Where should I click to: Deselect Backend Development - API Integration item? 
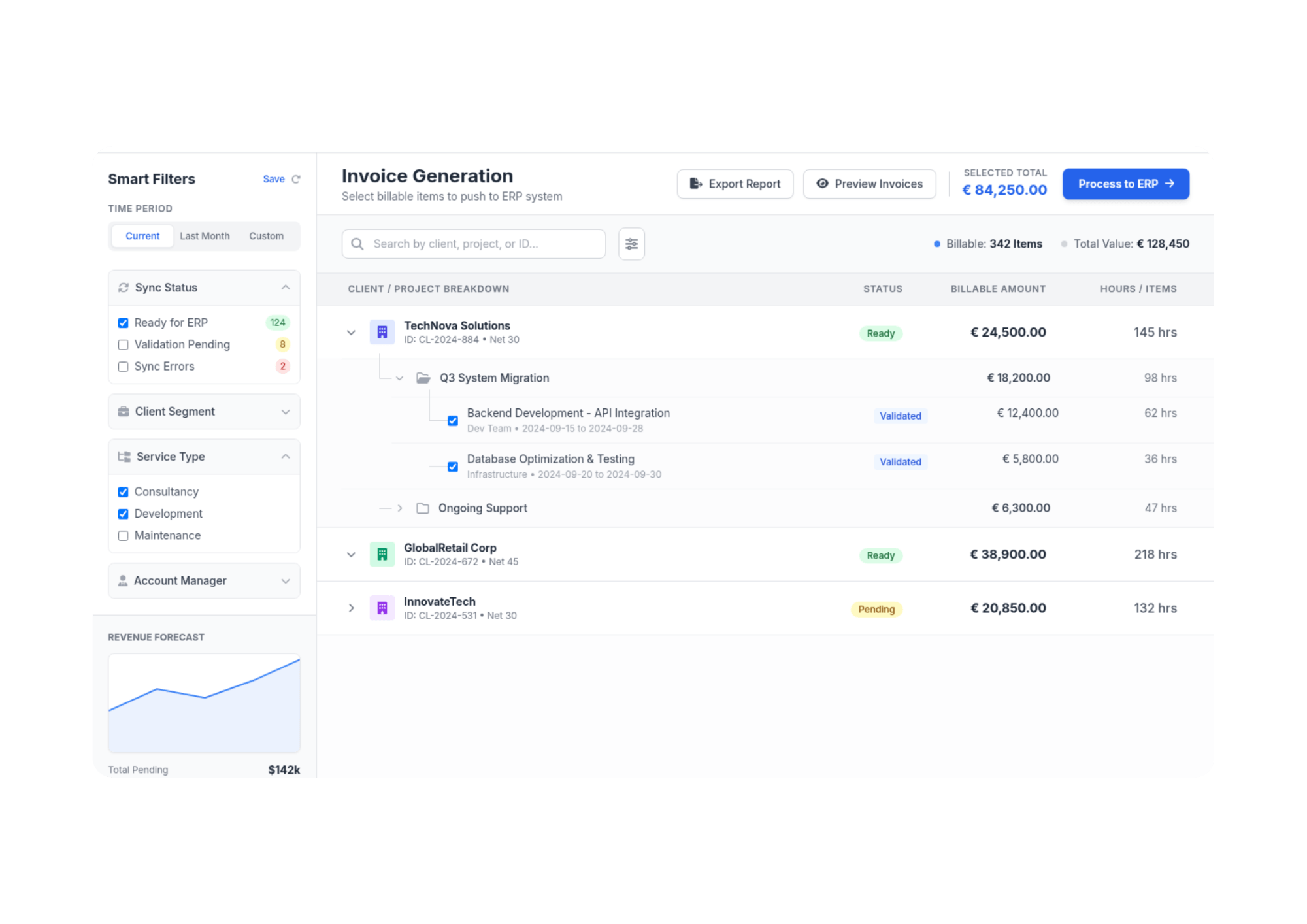tap(452, 420)
